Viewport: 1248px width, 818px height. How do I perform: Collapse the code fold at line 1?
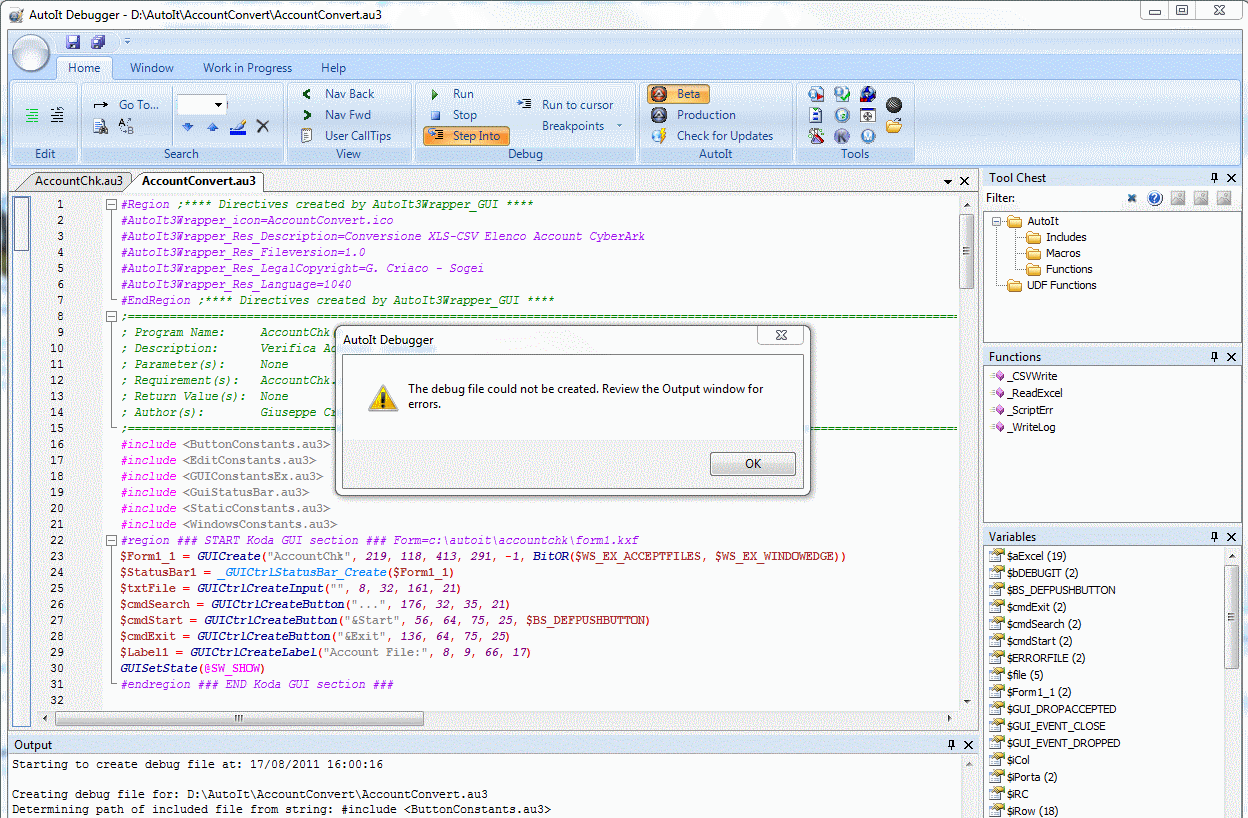coord(111,204)
